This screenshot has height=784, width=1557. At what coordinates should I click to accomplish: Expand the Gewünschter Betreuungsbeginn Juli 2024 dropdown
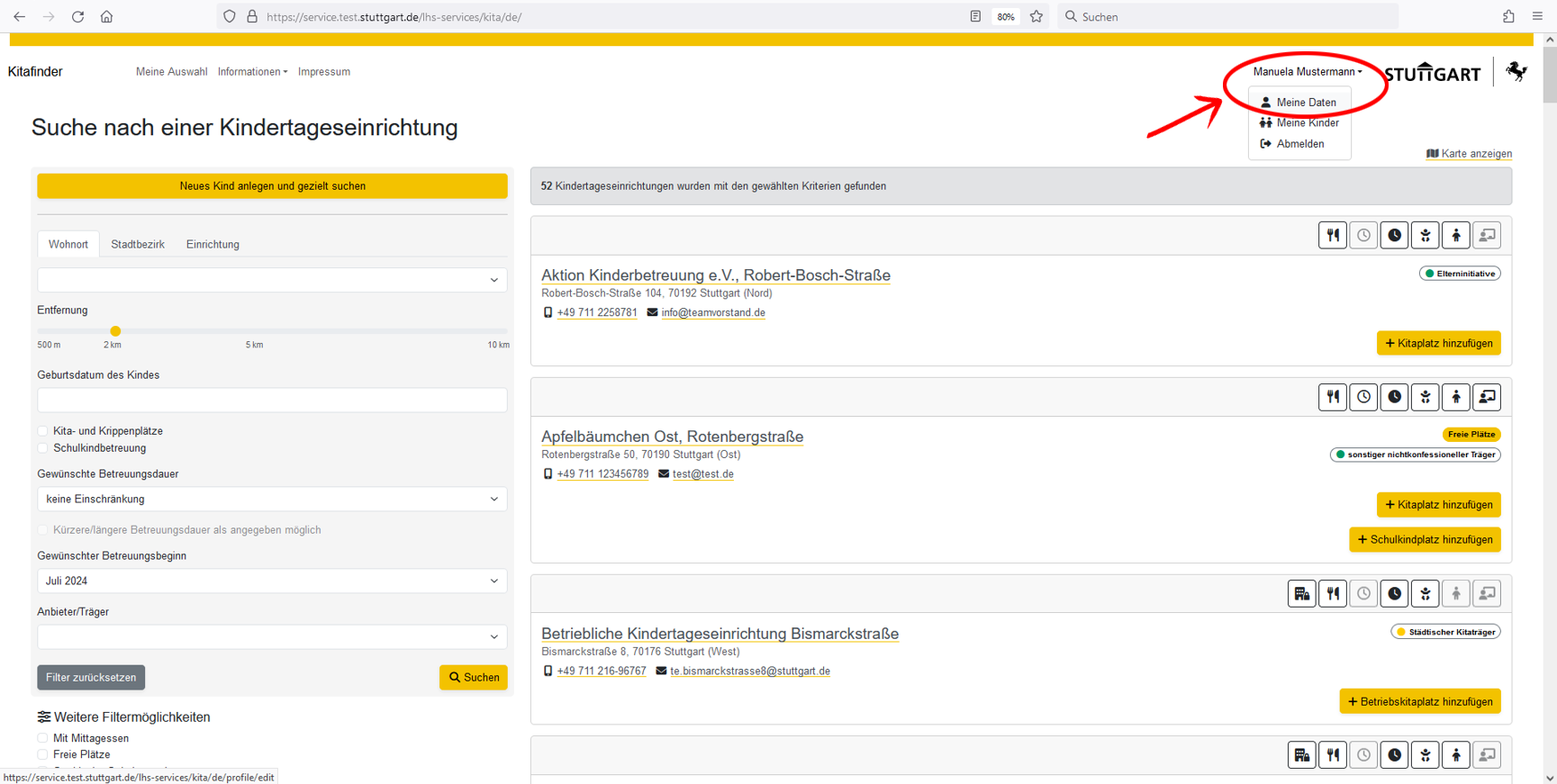272,581
